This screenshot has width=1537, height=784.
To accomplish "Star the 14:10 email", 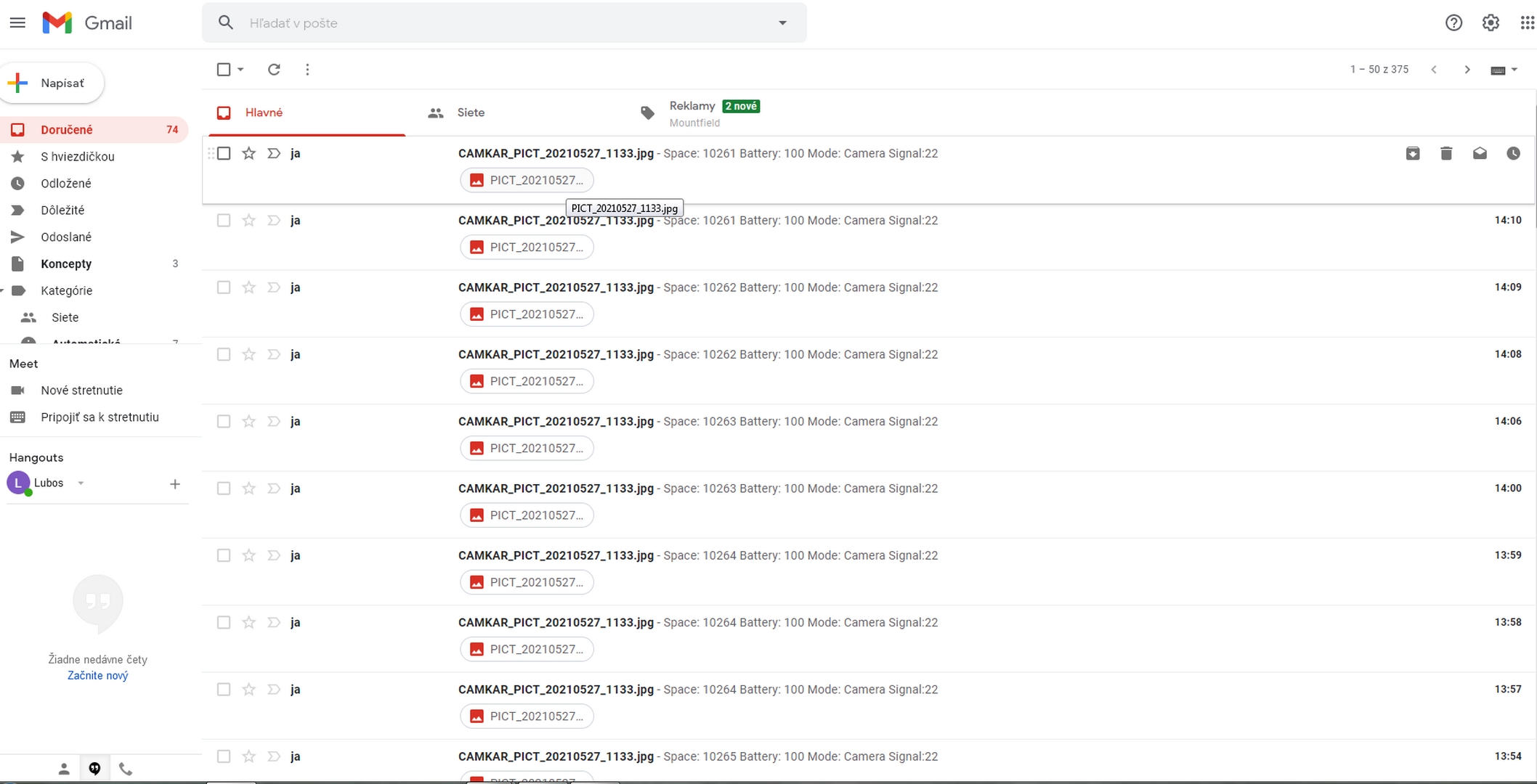I will [248, 220].
